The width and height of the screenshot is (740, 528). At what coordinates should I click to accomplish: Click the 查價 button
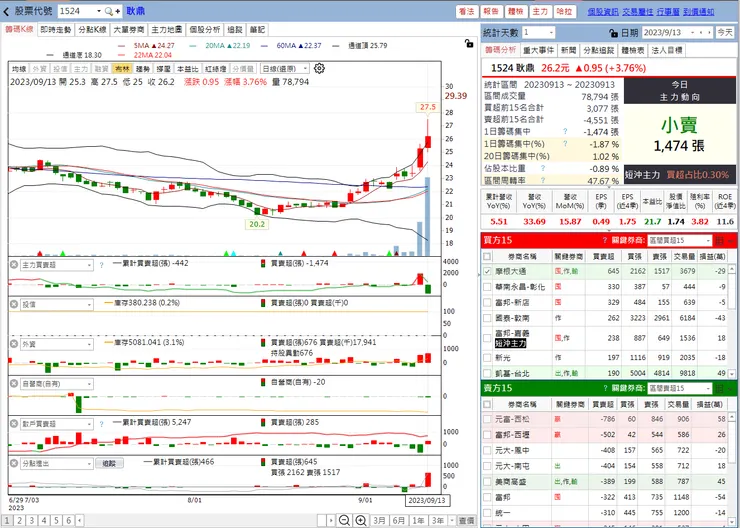pos(467,520)
